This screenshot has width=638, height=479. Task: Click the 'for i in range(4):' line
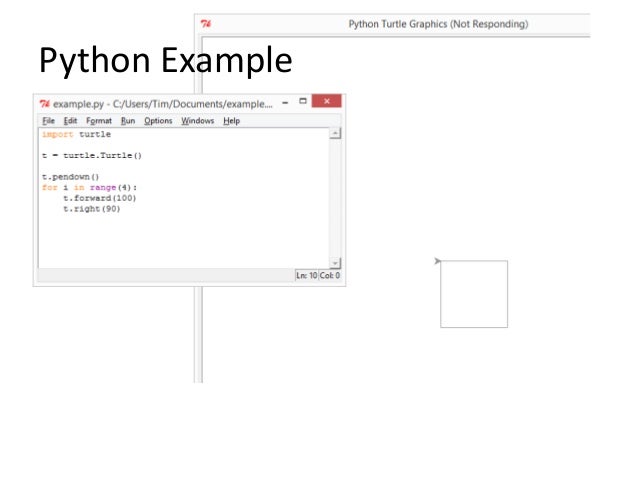[90, 188]
